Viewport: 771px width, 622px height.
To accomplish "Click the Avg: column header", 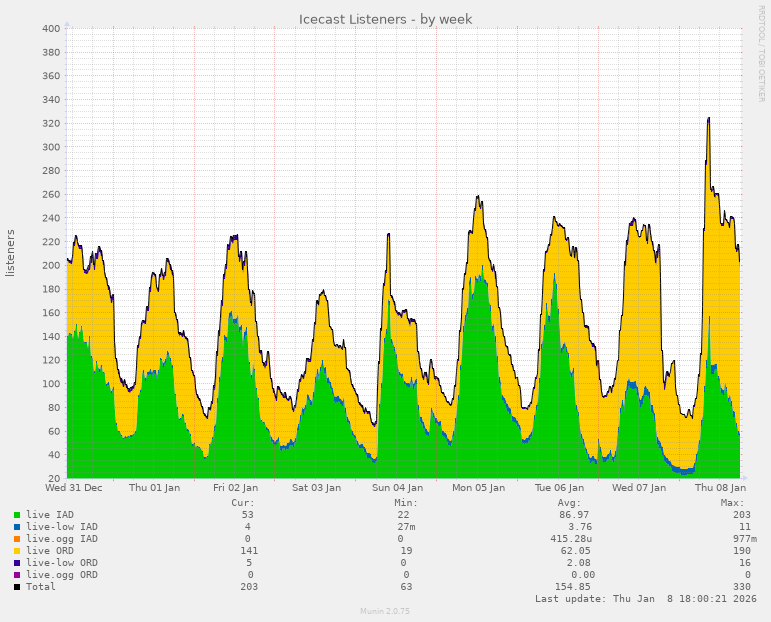I will (569, 503).
